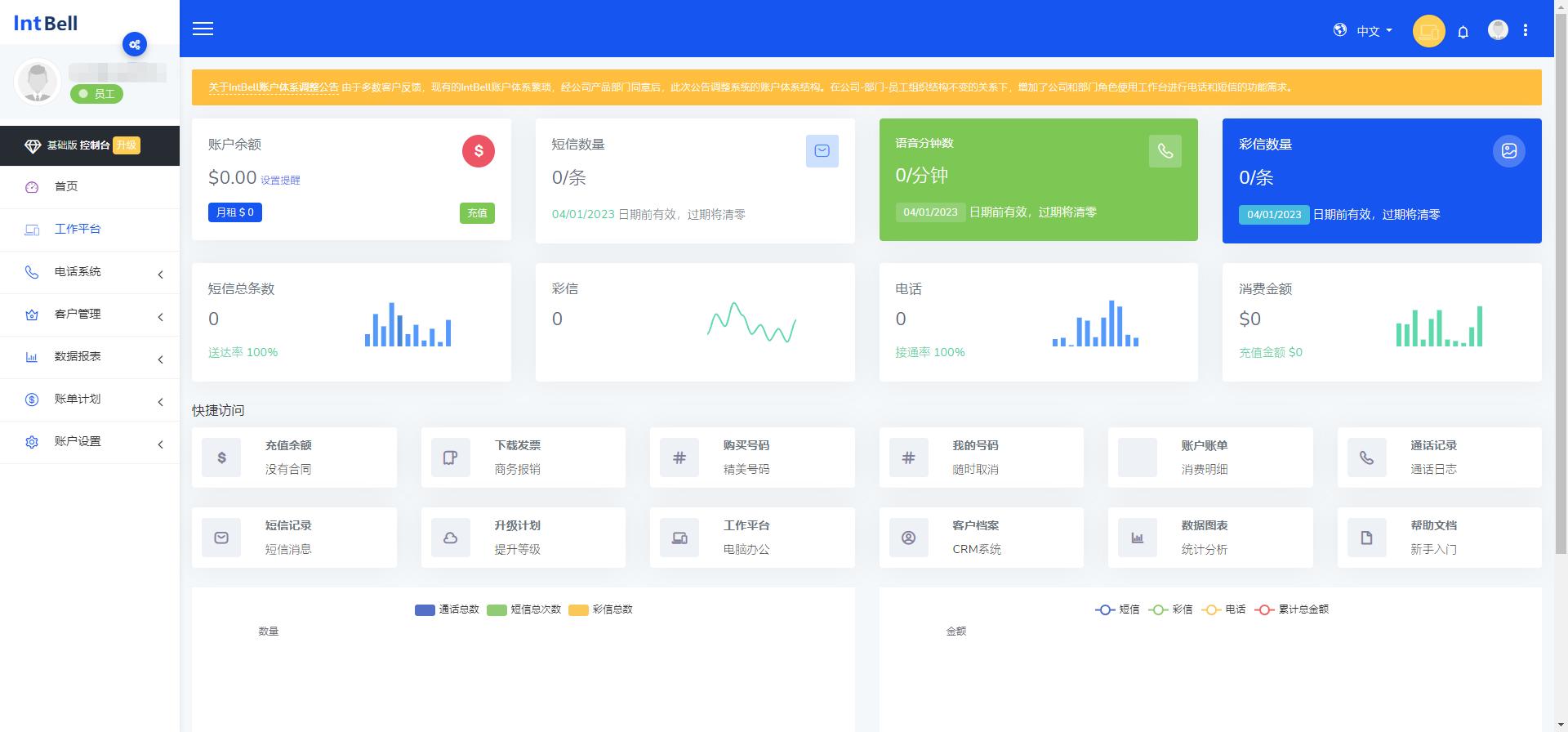1568x732 pixels.
Task: Click the image icon on 彩信数量 card
Action: 1508,151
